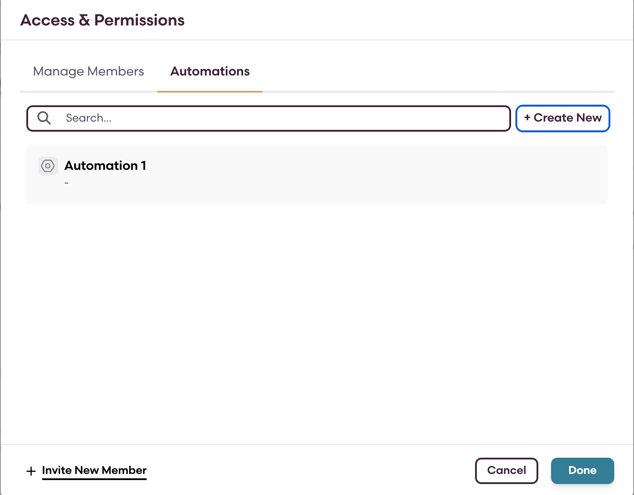Click the hexagon icon beside Automation 1
Viewport: 634px width, 495px height.
tap(48, 166)
